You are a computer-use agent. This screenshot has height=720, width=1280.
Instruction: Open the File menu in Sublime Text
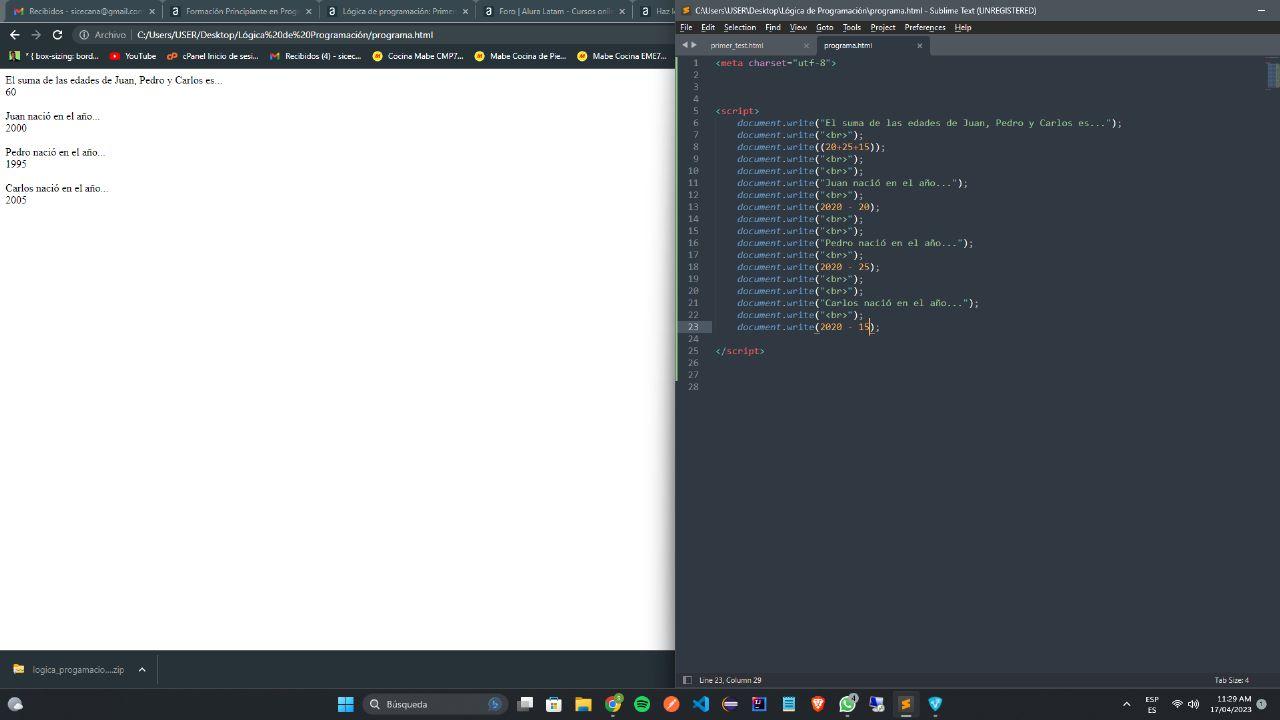pos(686,27)
